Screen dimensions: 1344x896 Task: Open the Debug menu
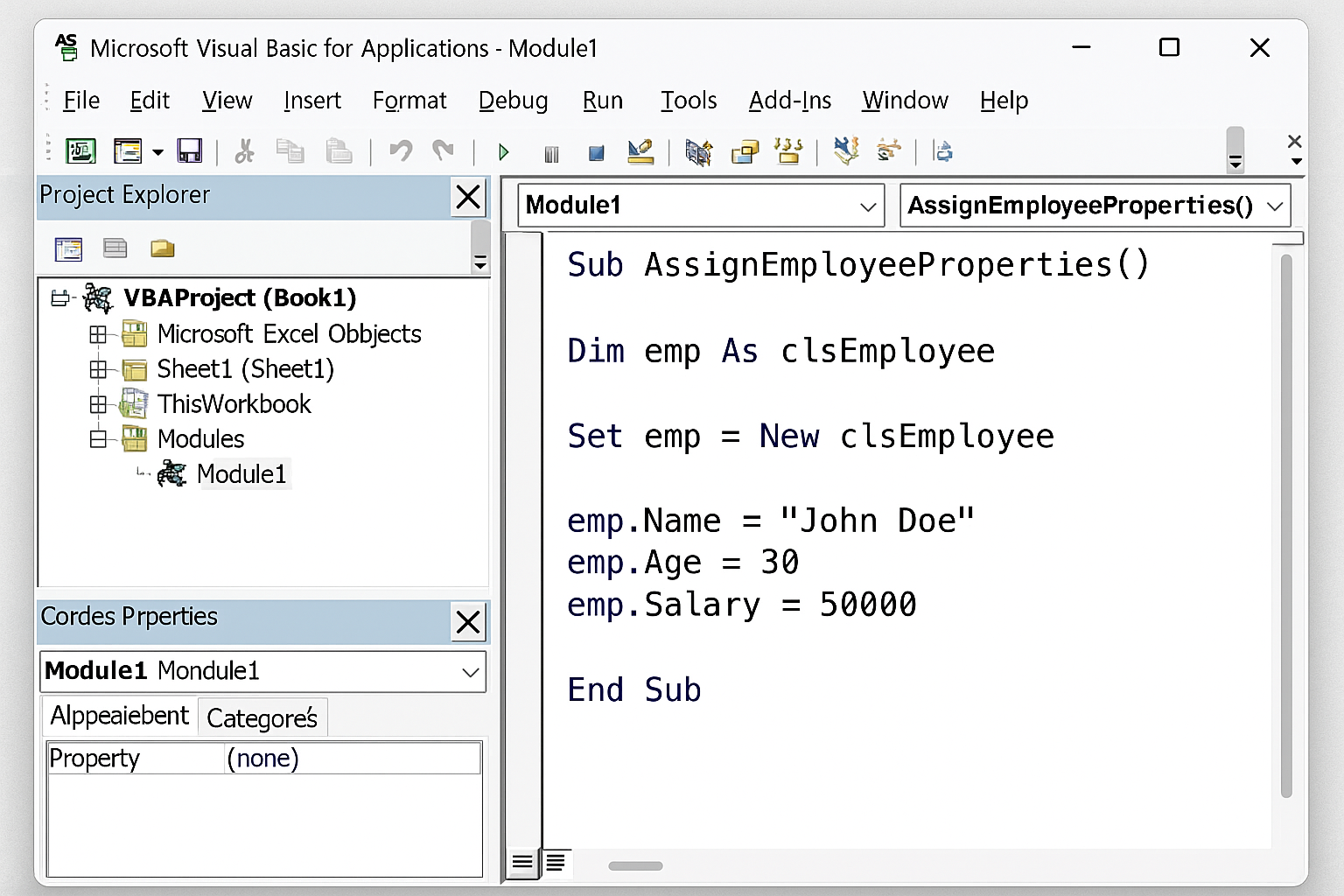click(x=514, y=101)
